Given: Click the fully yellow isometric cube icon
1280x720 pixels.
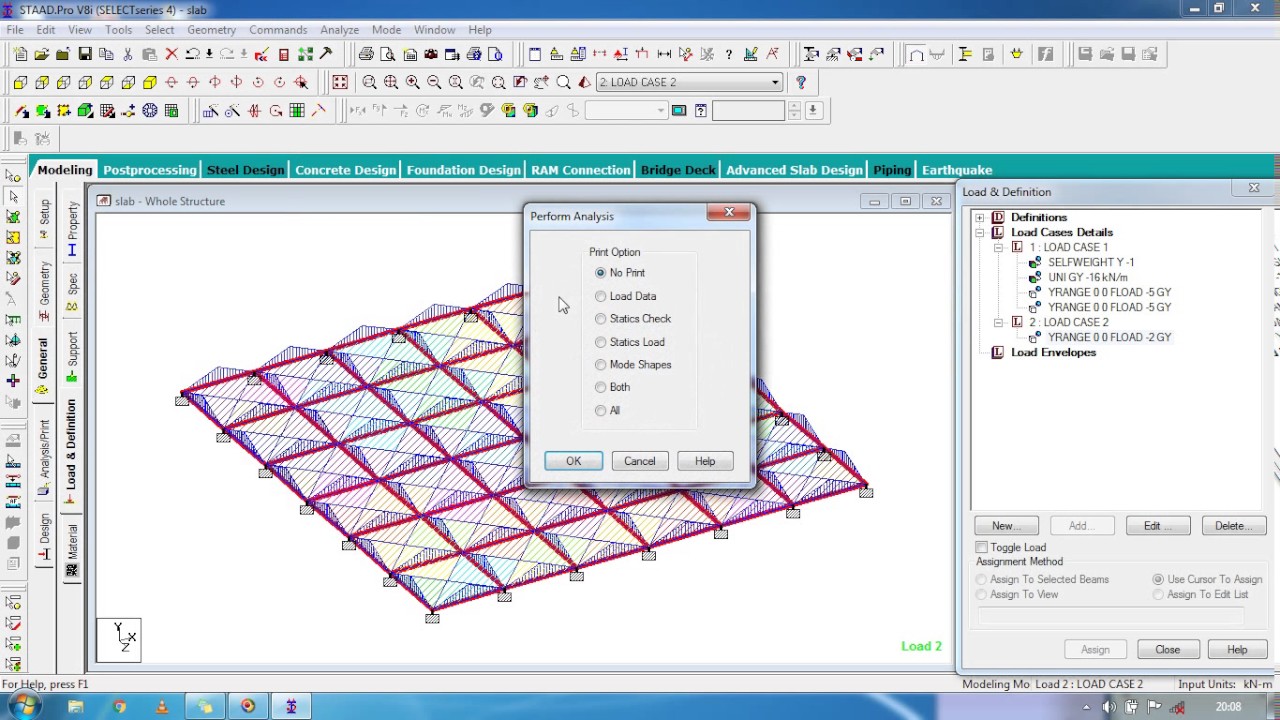Looking at the screenshot, I should (150, 82).
